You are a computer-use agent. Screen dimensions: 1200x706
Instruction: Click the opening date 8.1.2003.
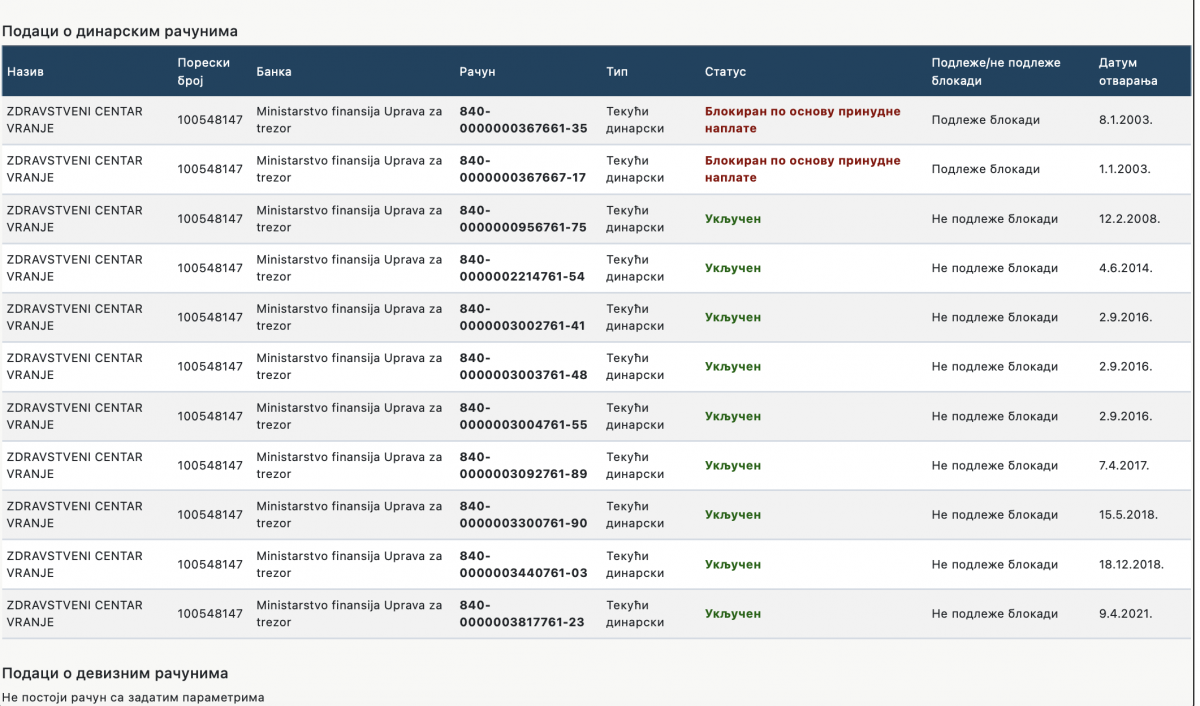tap(1125, 120)
